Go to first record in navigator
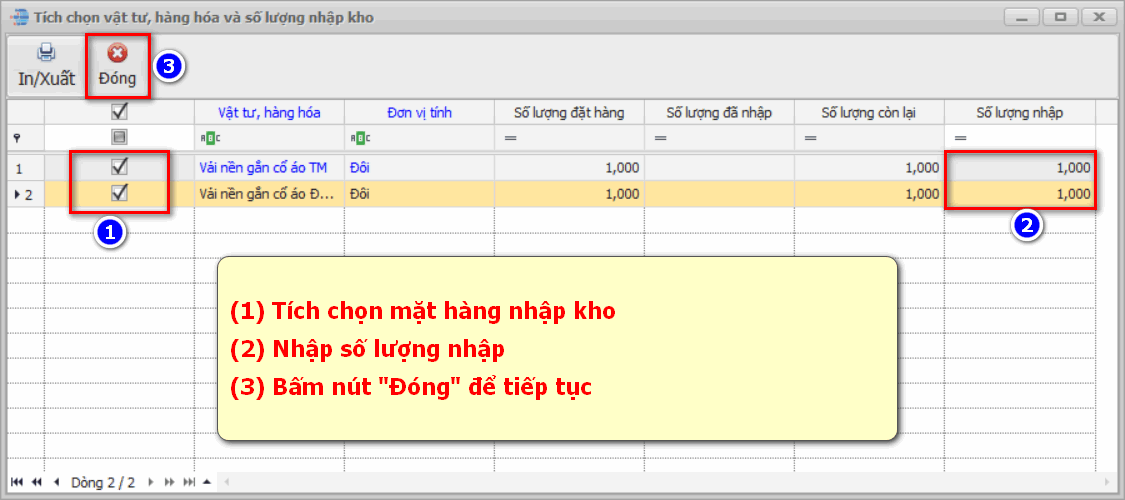Screen dimensions: 1125x500 tap(16, 482)
